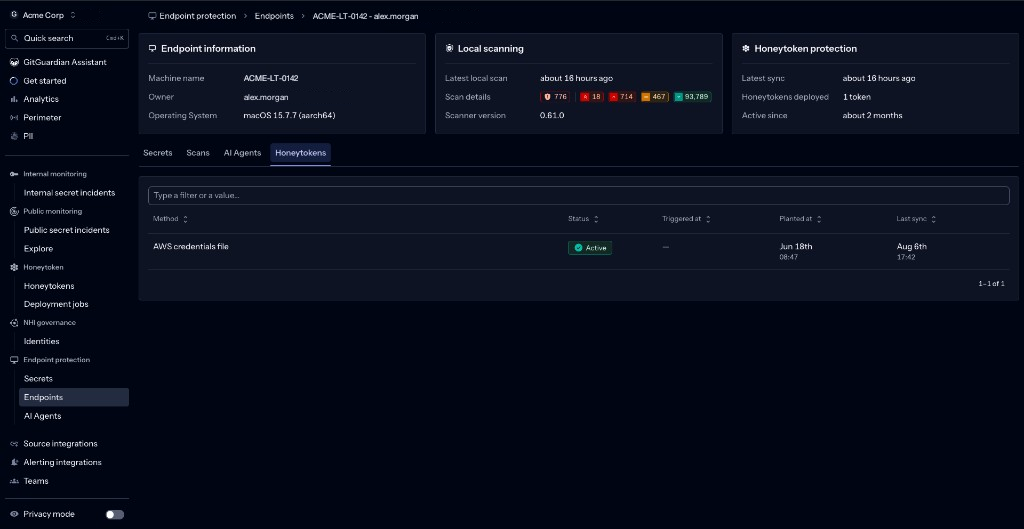Click the Endpoints breadcrumb

point(274,16)
